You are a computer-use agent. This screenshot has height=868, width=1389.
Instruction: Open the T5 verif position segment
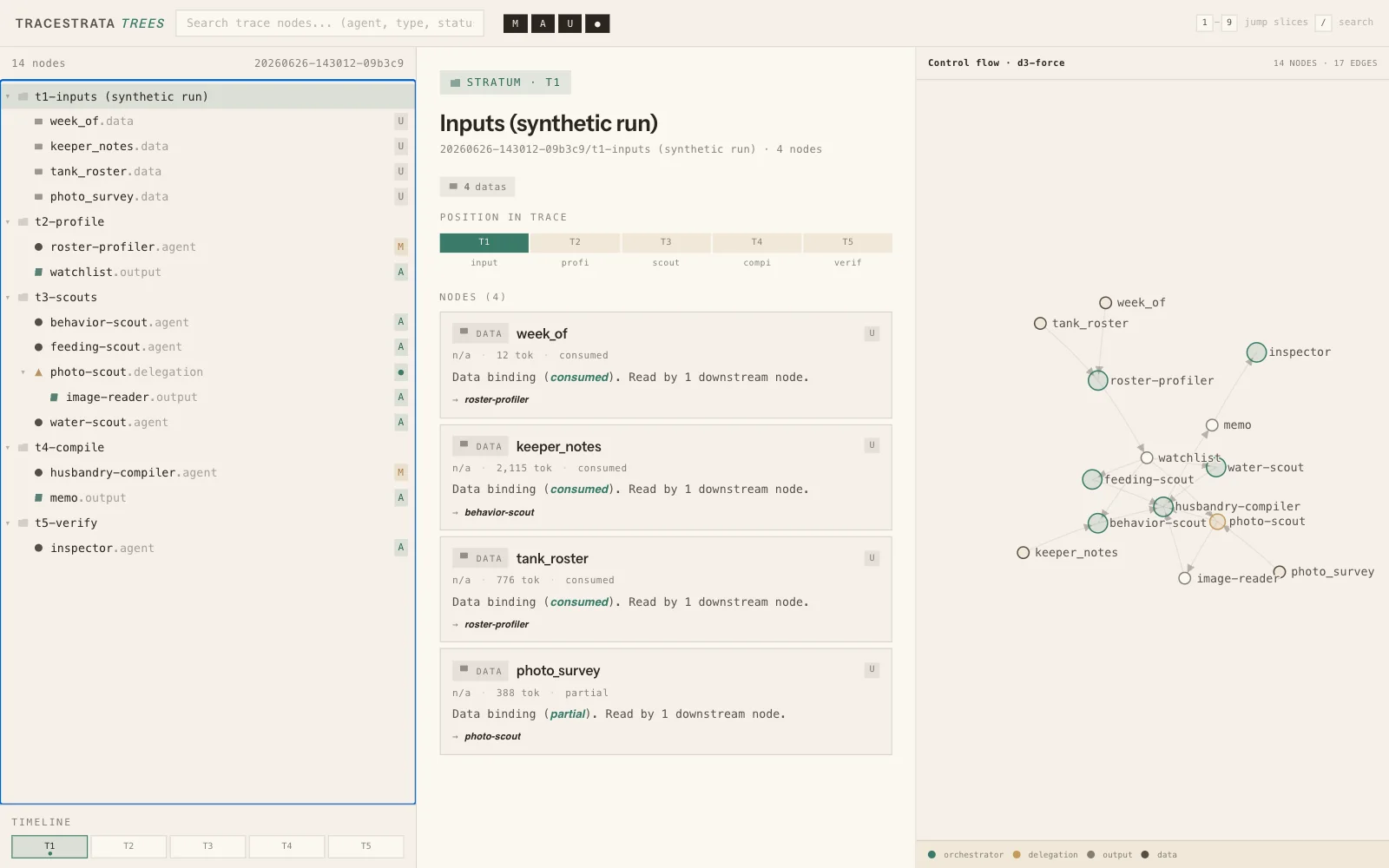pyautogui.click(x=848, y=242)
